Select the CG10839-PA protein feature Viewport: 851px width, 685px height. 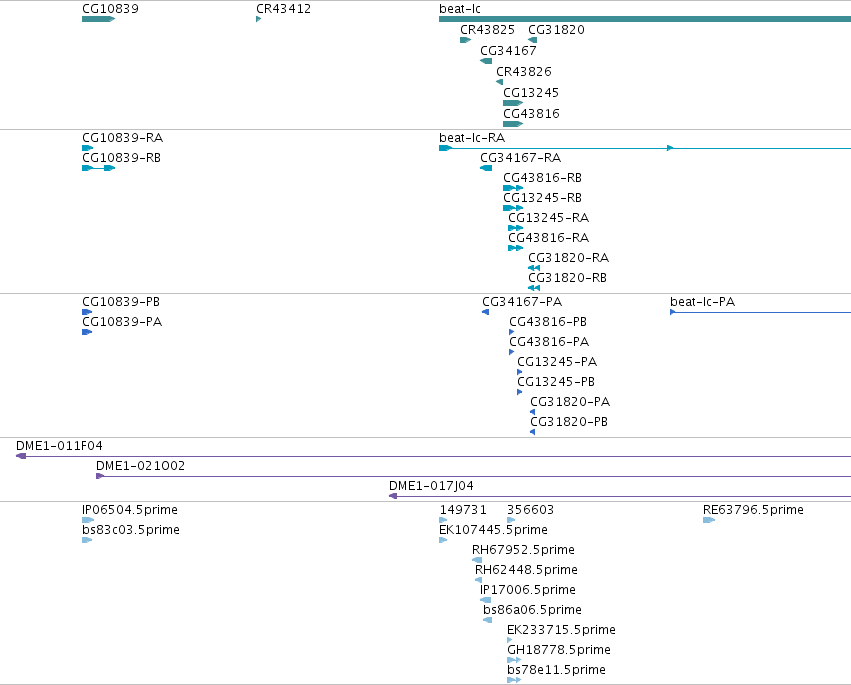click(x=87, y=332)
